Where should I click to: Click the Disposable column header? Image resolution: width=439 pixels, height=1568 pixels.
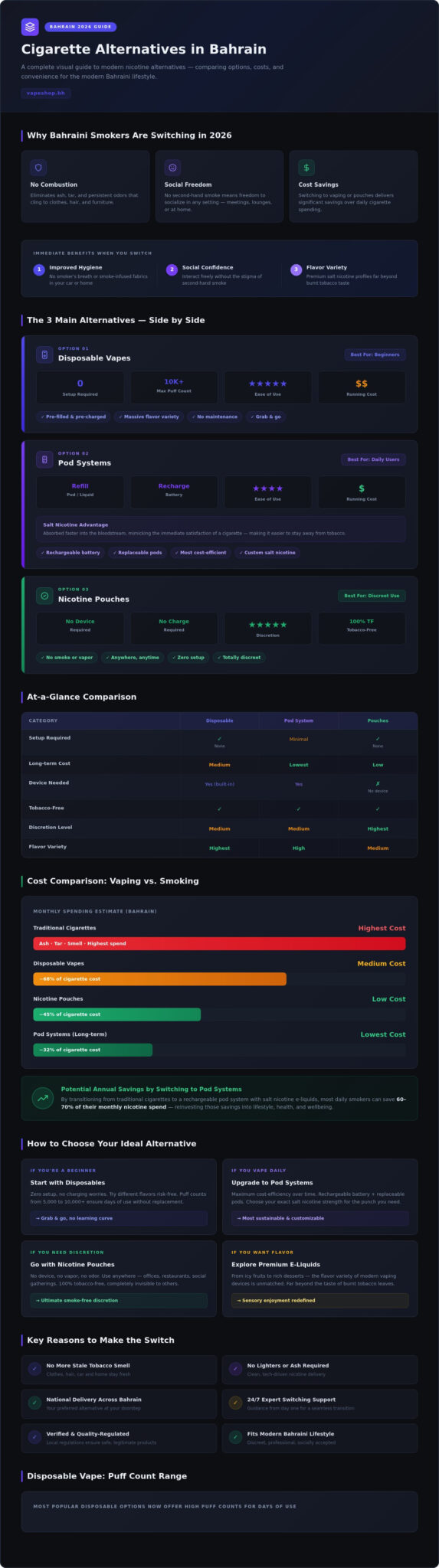pos(220,720)
